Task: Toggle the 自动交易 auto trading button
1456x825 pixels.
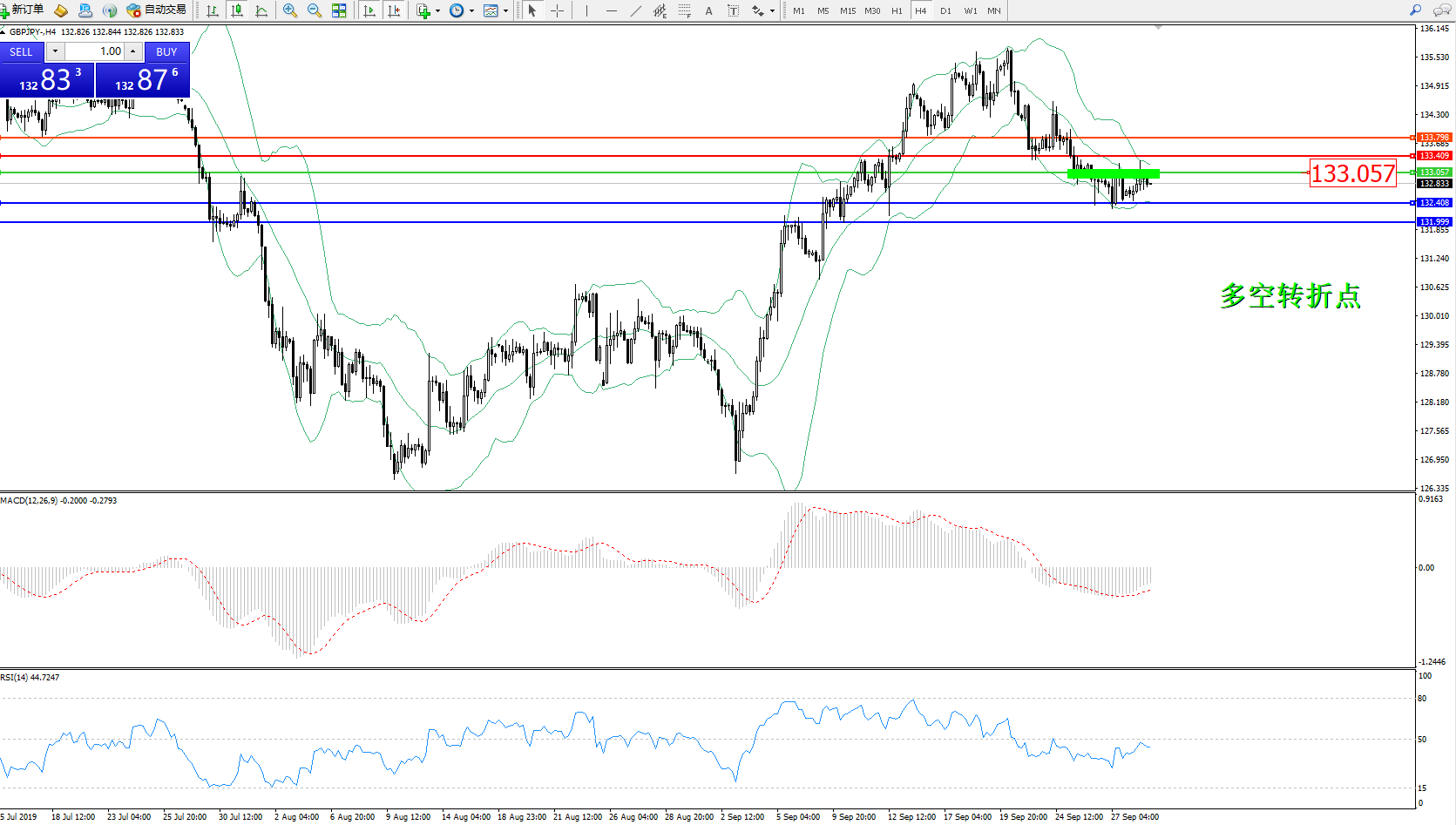Action: (x=157, y=10)
